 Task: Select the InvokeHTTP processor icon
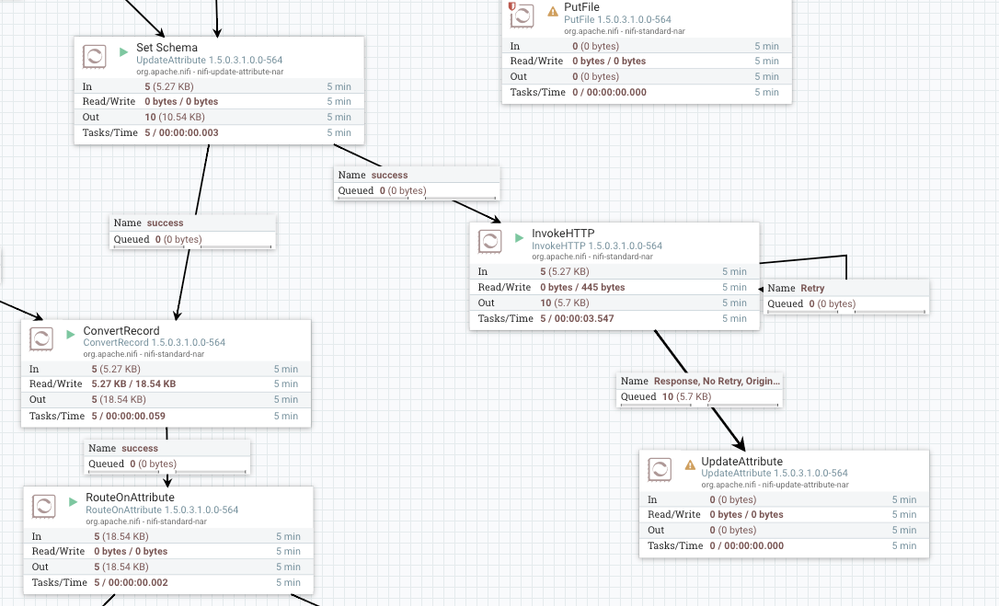tap(490, 241)
